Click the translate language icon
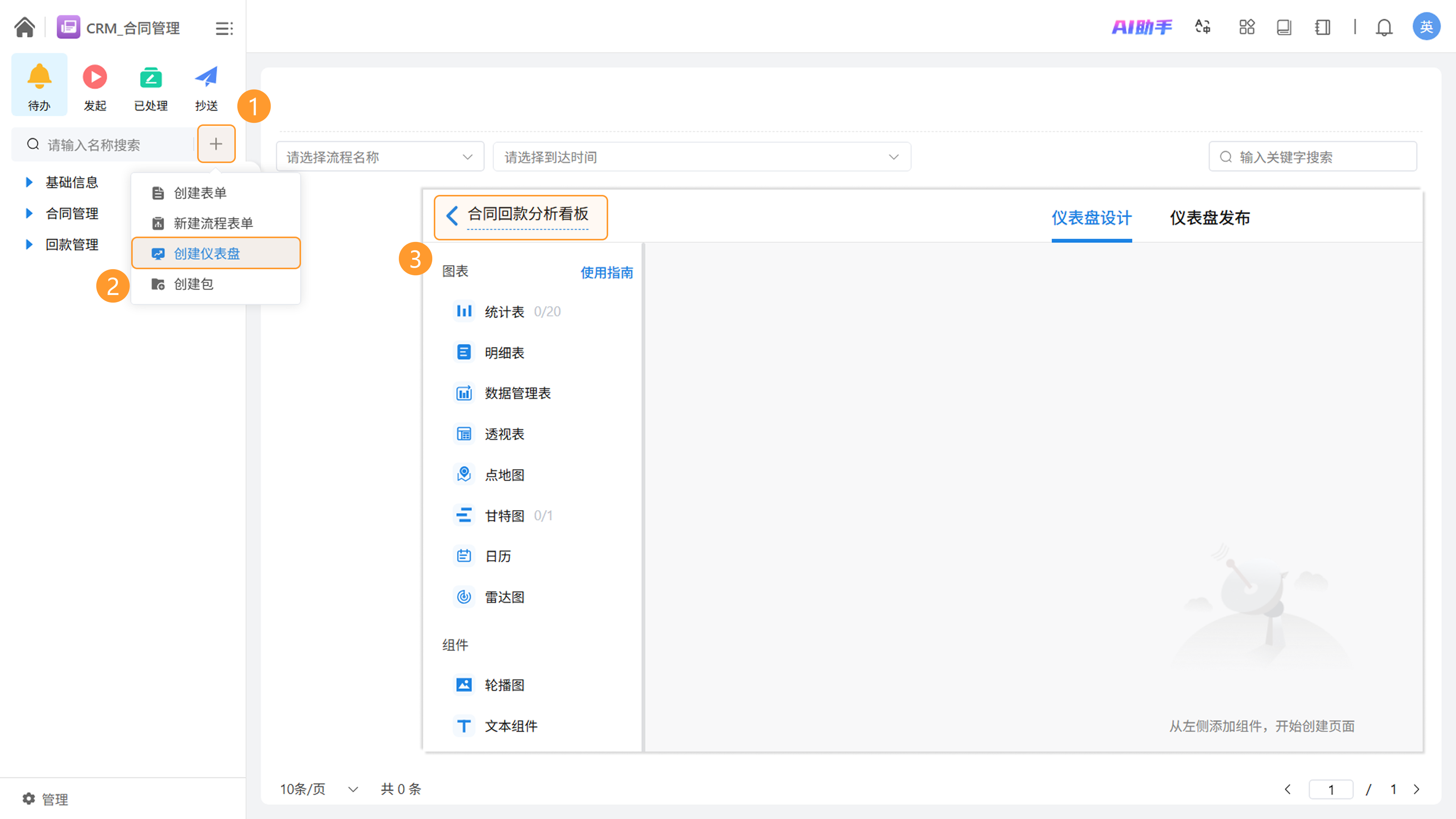1456x819 pixels. [x=1203, y=27]
